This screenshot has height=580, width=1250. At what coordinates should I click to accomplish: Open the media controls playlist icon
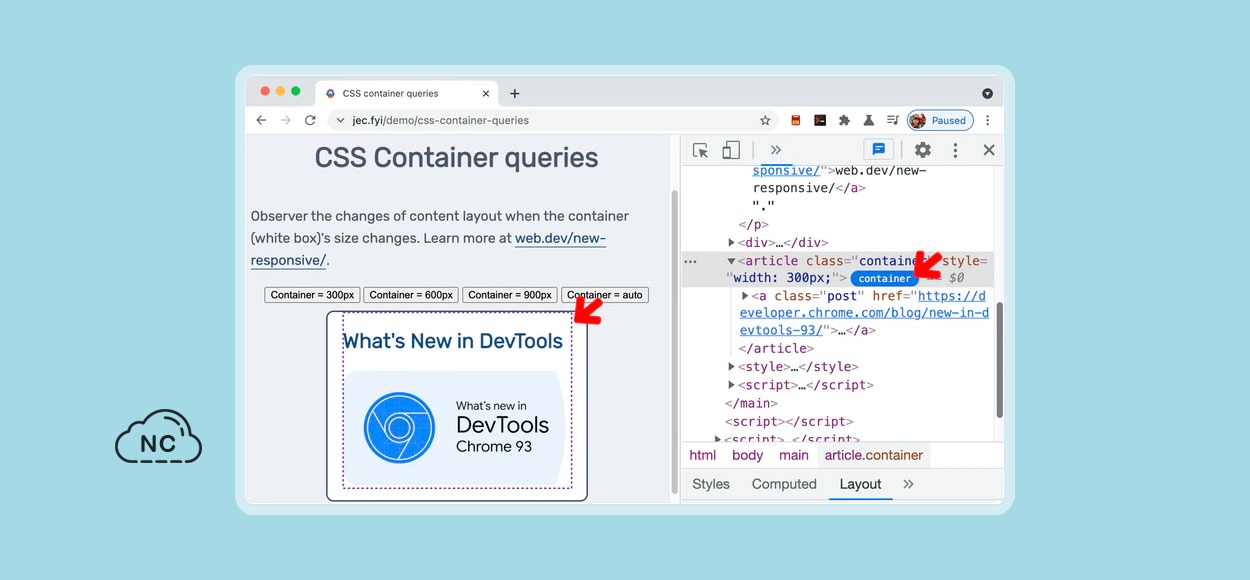pyautogui.click(x=892, y=120)
